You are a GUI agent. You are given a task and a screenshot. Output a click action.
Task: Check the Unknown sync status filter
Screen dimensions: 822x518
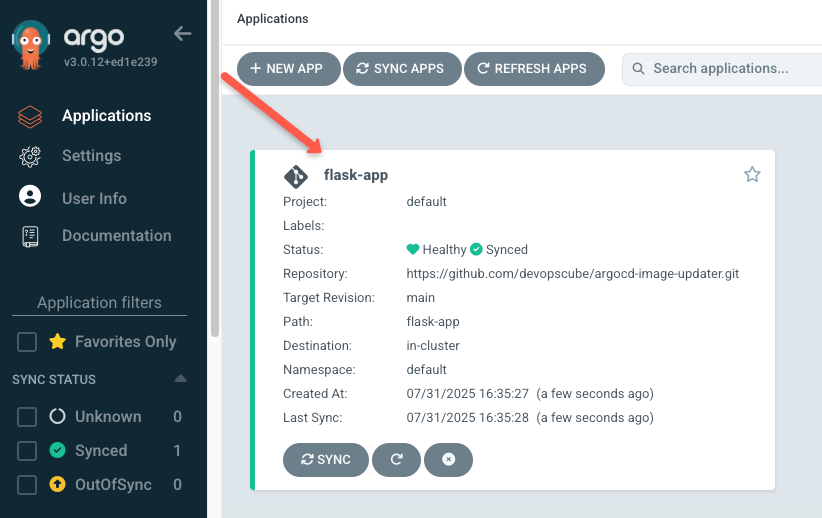pos(27,417)
